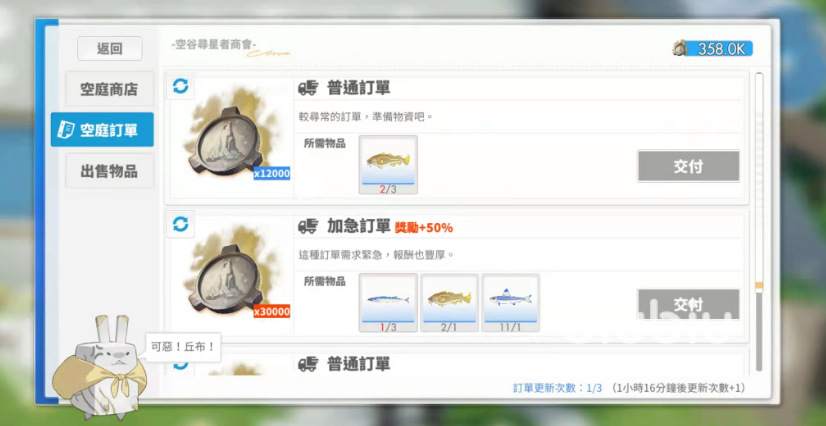Open the 出售物品 tab
Viewport: 826px width, 426px height.
pyautogui.click(x=109, y=171)
